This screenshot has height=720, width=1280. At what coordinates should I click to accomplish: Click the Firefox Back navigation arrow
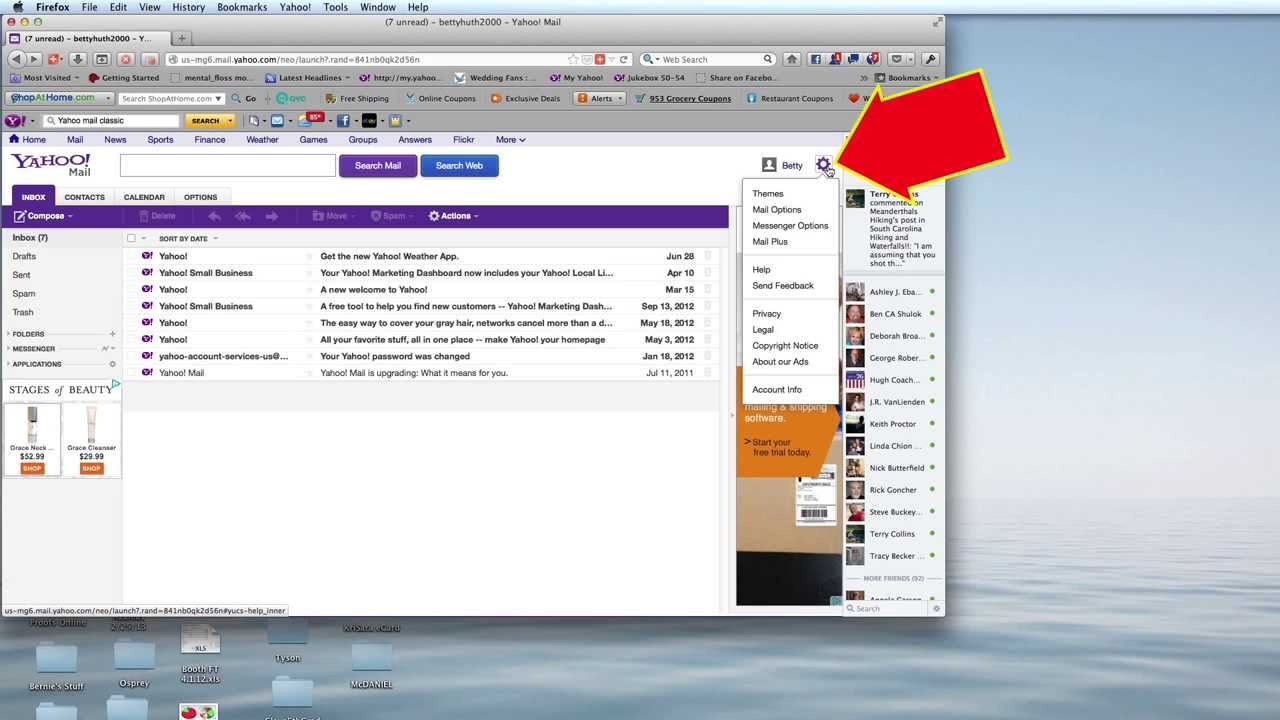click(14, 59)
